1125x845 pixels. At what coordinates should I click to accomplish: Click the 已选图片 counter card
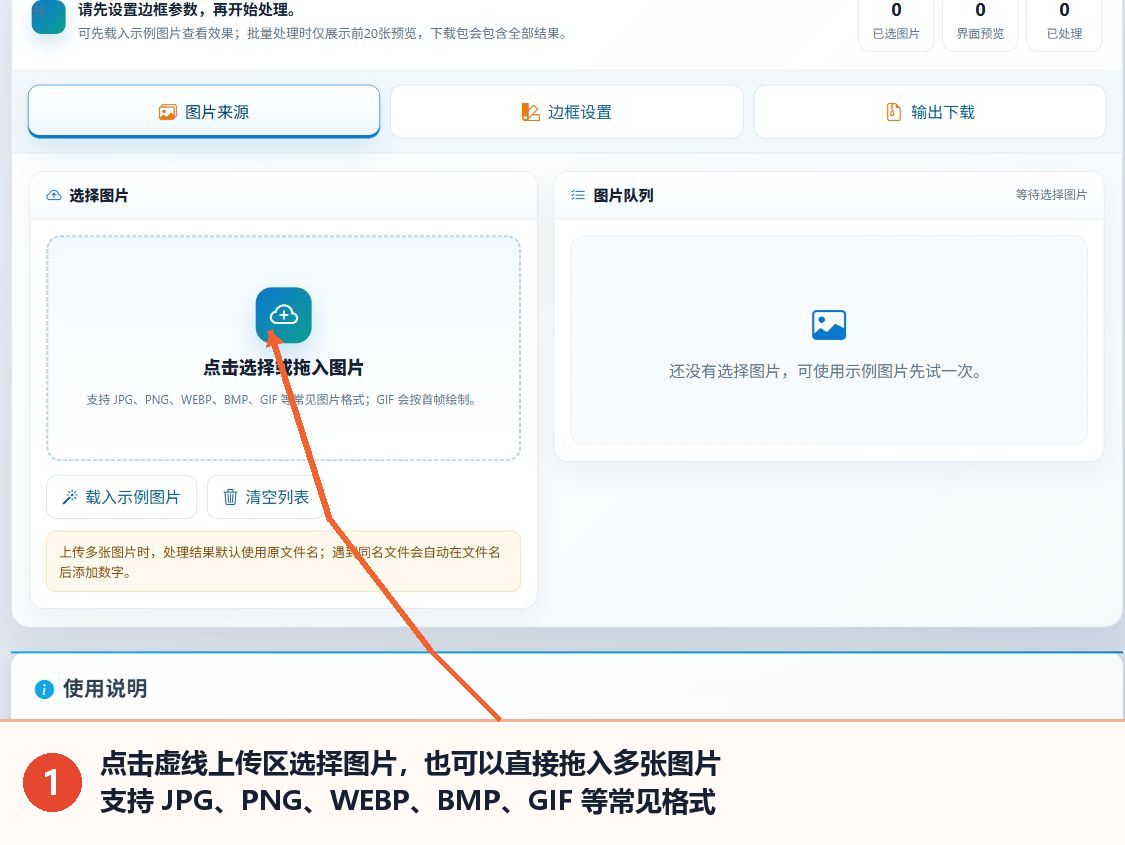pos(896,22)
